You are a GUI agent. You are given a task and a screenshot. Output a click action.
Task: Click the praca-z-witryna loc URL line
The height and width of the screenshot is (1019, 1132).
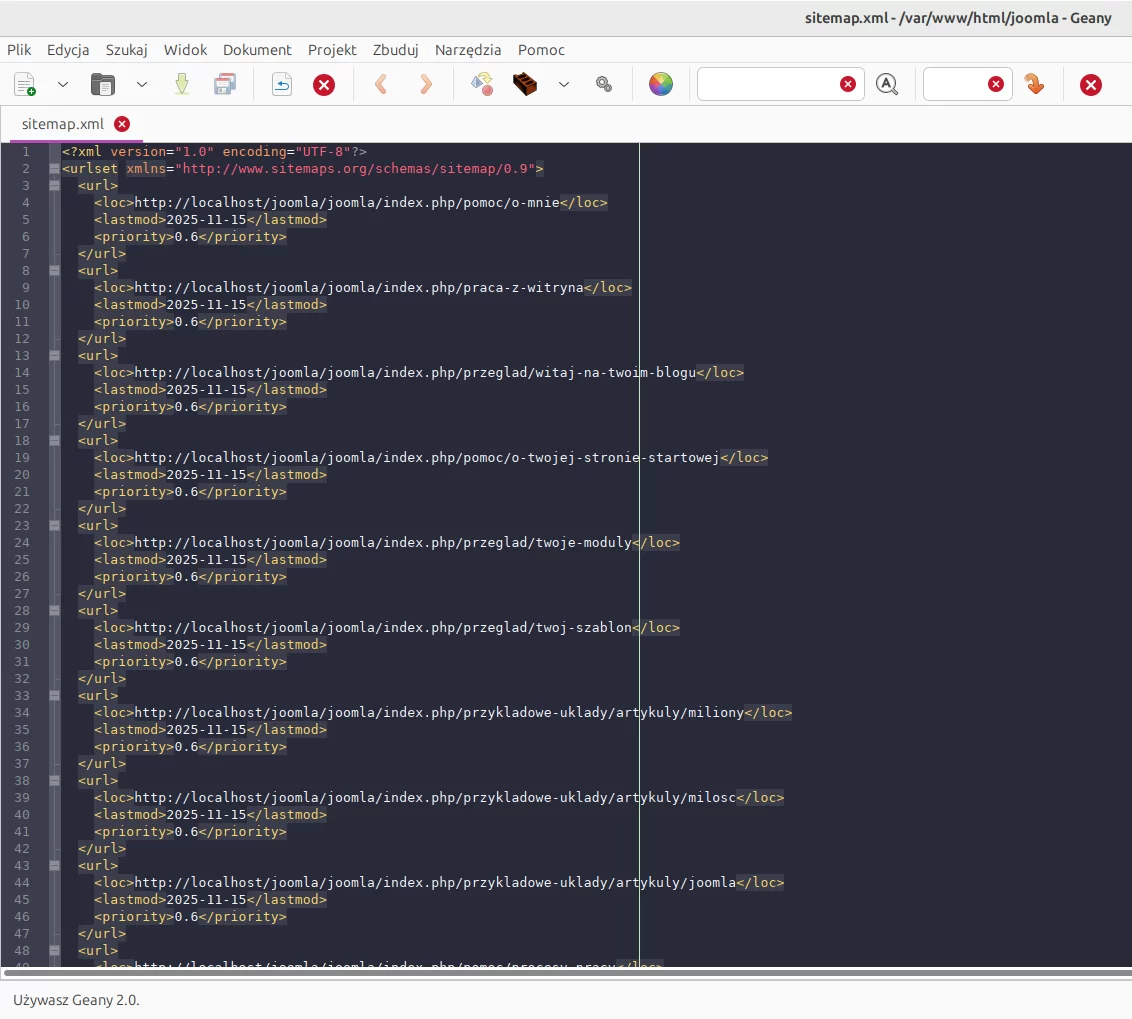363,287
